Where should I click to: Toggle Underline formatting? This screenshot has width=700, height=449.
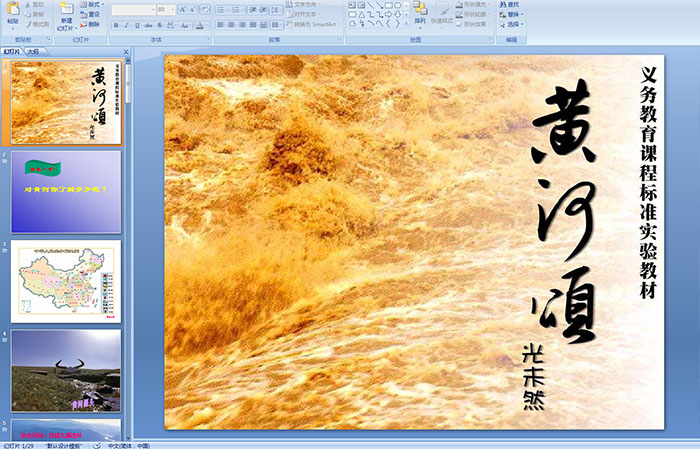[137, 25]
